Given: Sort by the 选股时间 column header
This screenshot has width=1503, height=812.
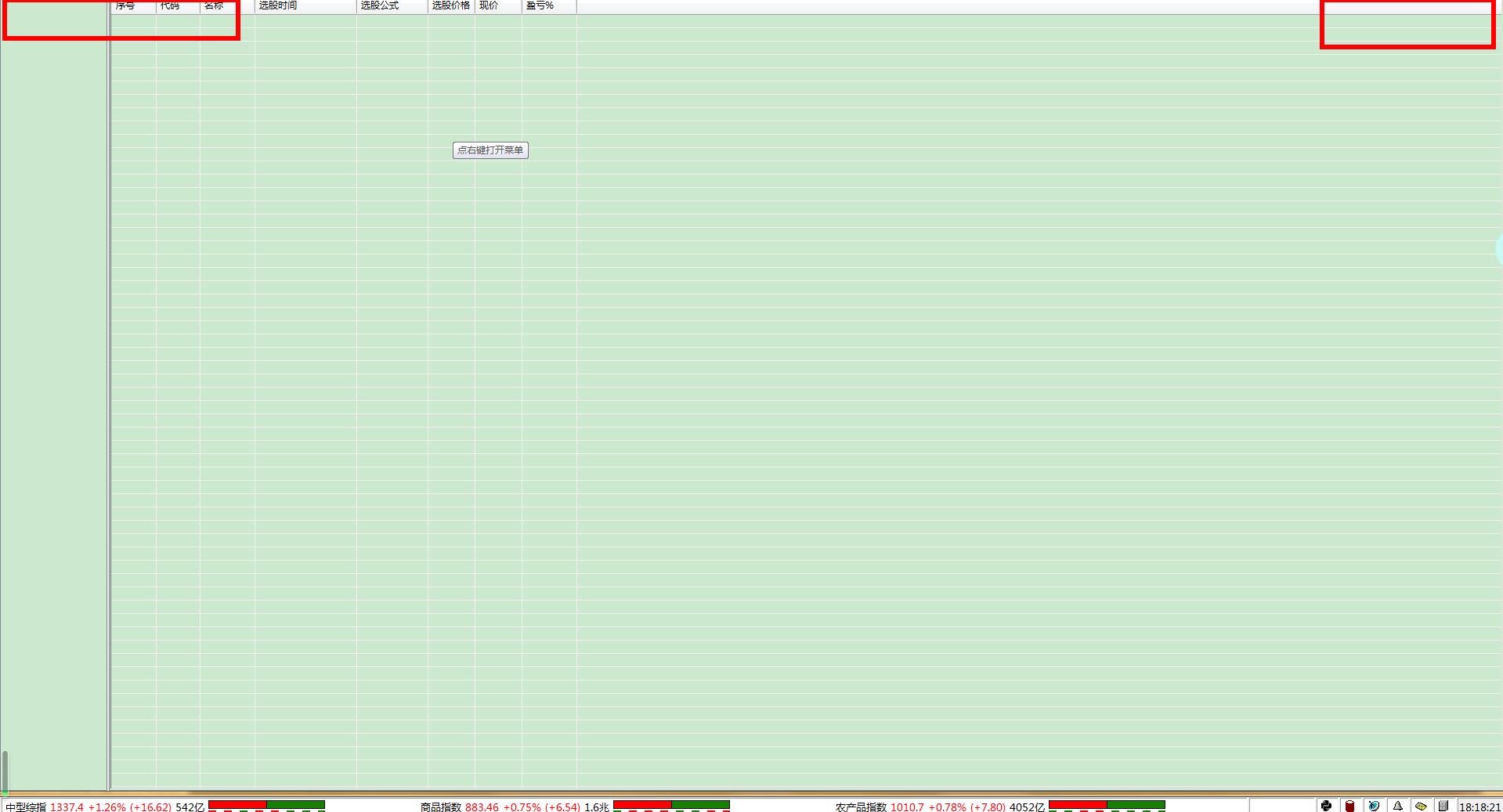Looking at the screenshot, I should (305, 5).
